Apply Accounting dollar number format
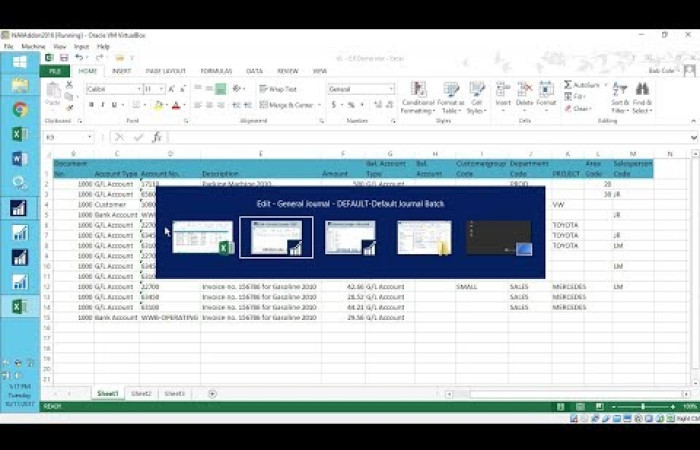Screen dimensions: 700x450 click(333, 105)
